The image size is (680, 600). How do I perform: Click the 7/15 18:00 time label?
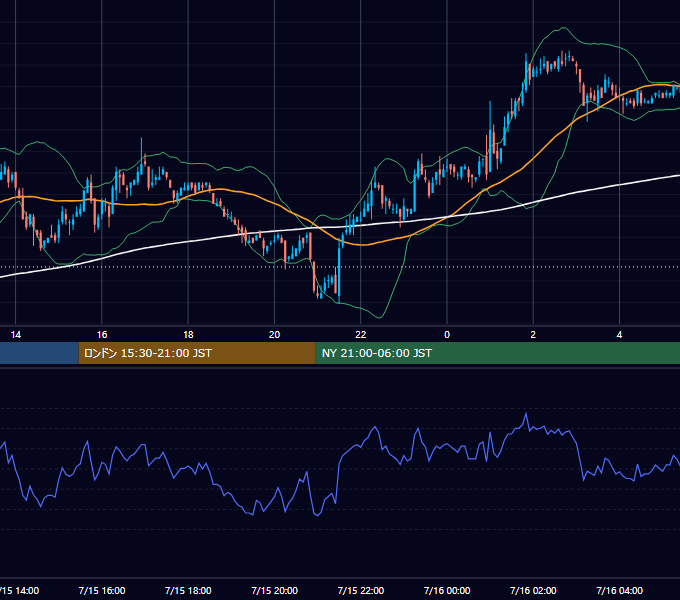coord(188,590)
